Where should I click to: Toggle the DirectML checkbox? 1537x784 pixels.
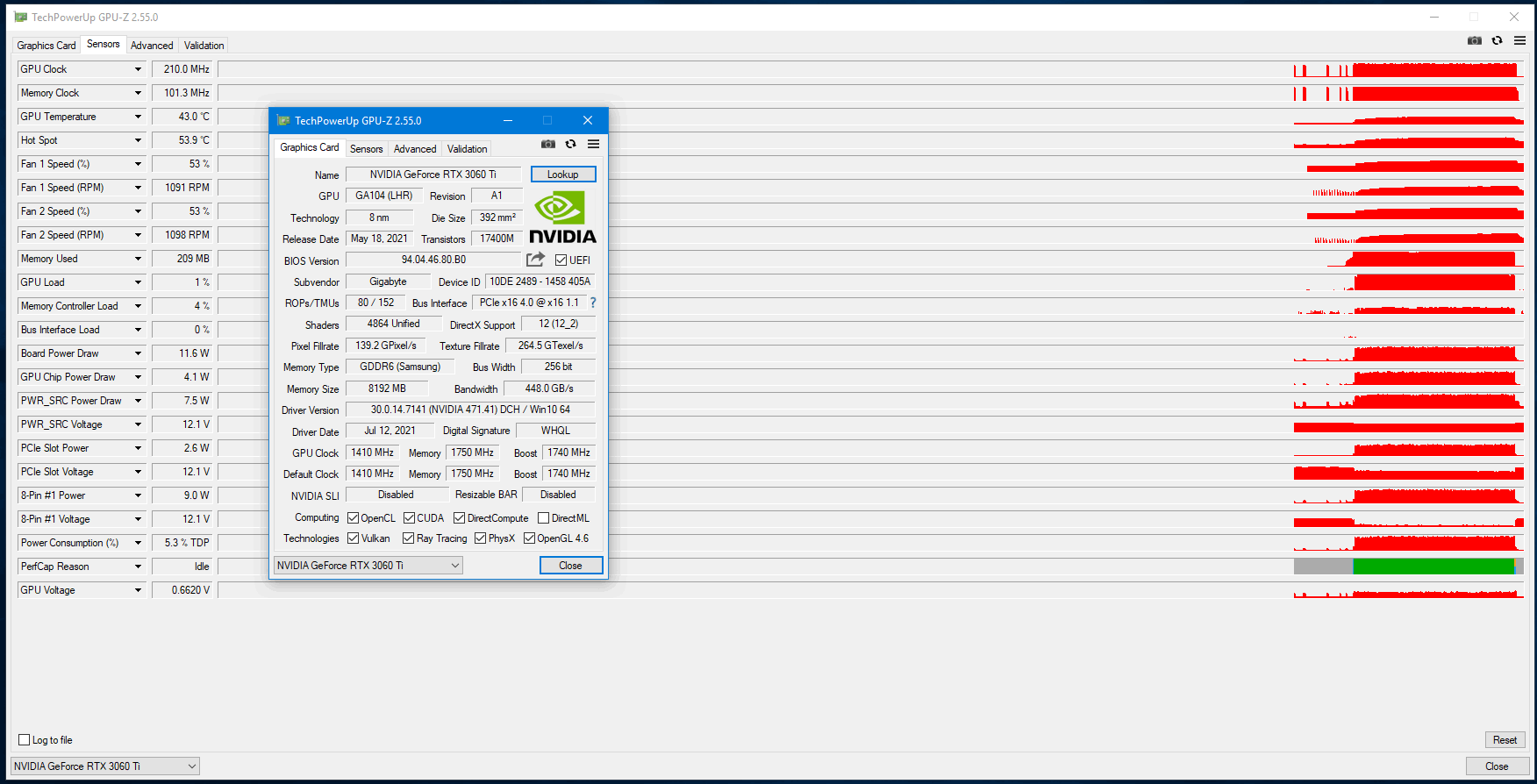pyautogui.click(x=543, y=518)
